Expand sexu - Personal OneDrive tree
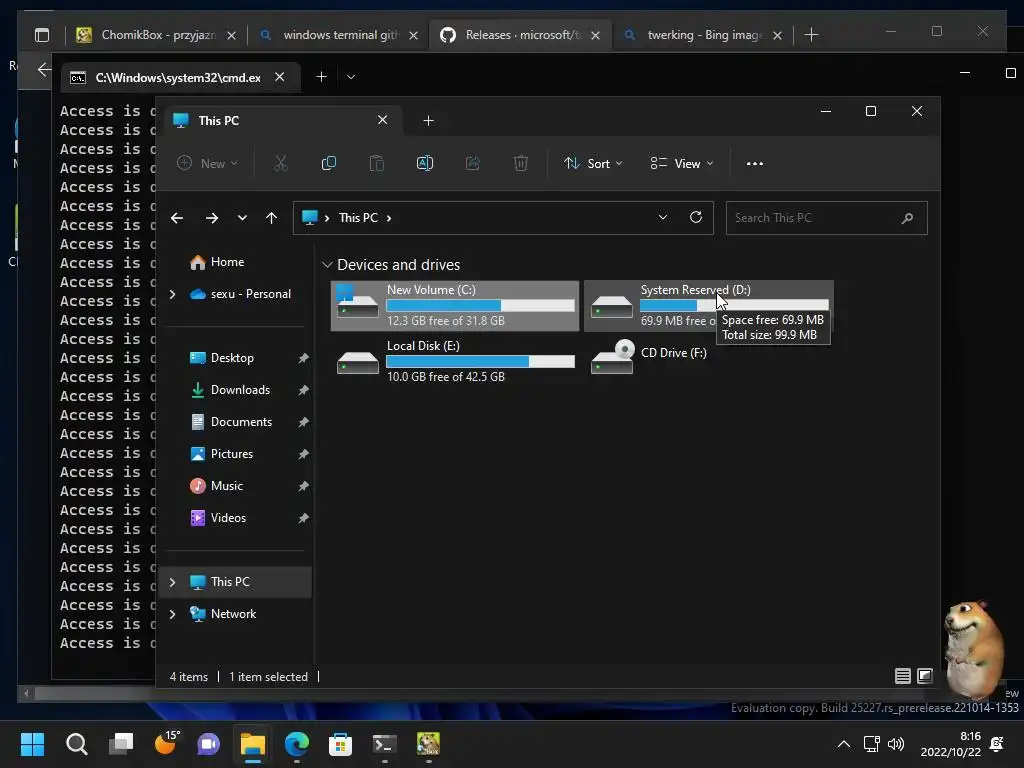 (x=172, y=294)
